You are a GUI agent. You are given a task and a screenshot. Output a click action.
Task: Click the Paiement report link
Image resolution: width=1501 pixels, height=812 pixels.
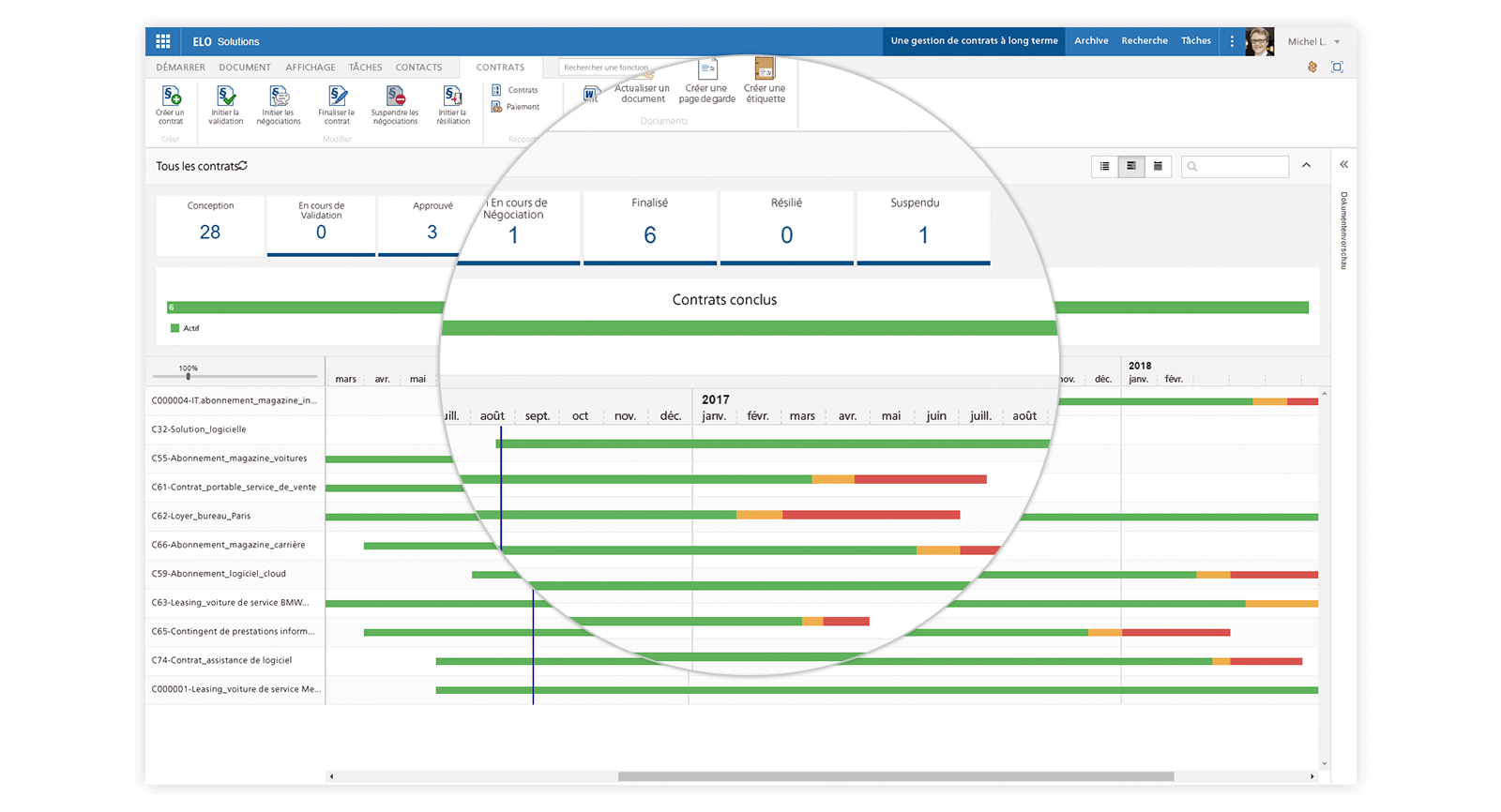click(523, 107)
